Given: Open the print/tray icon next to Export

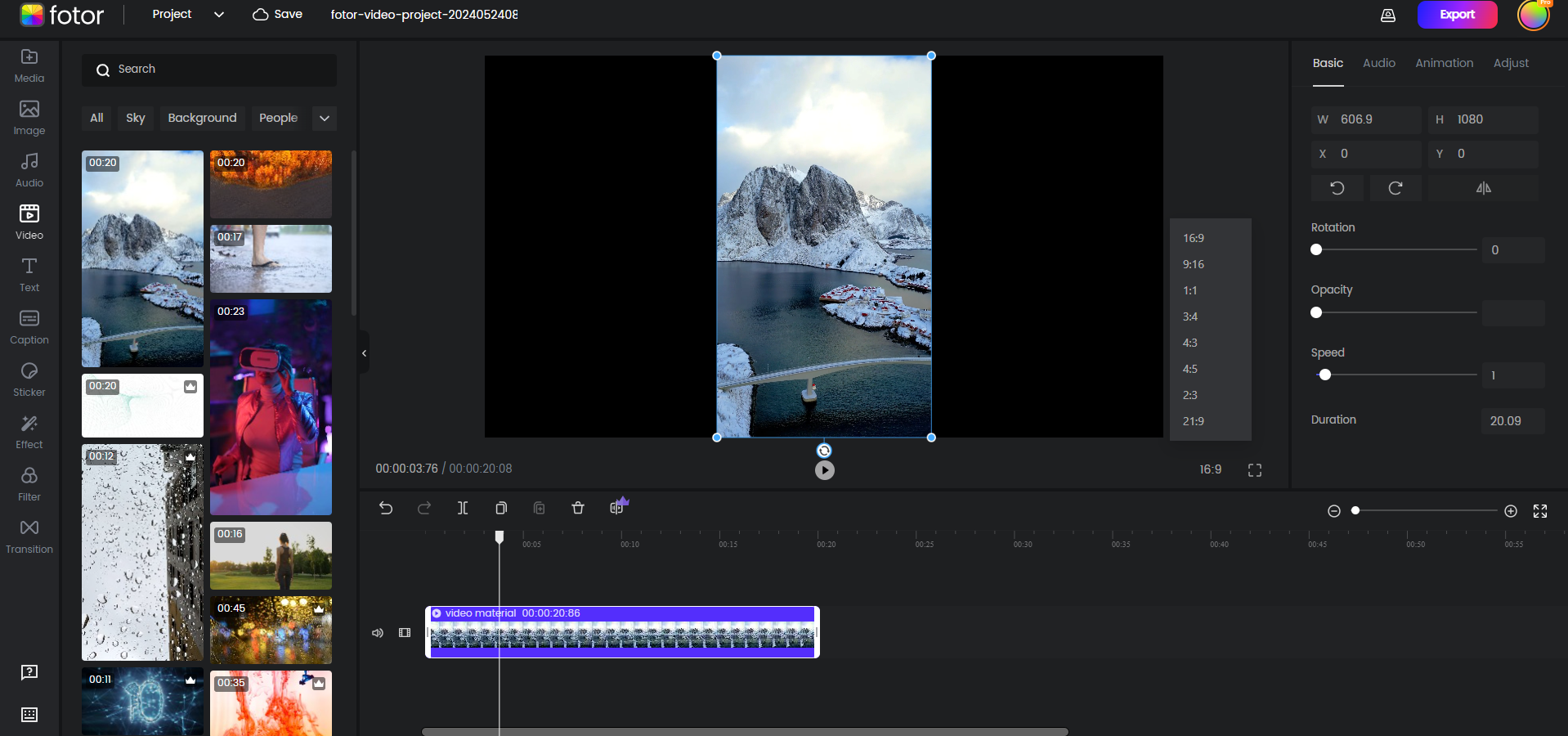Looking at the screenshot, I should 1388,15.
